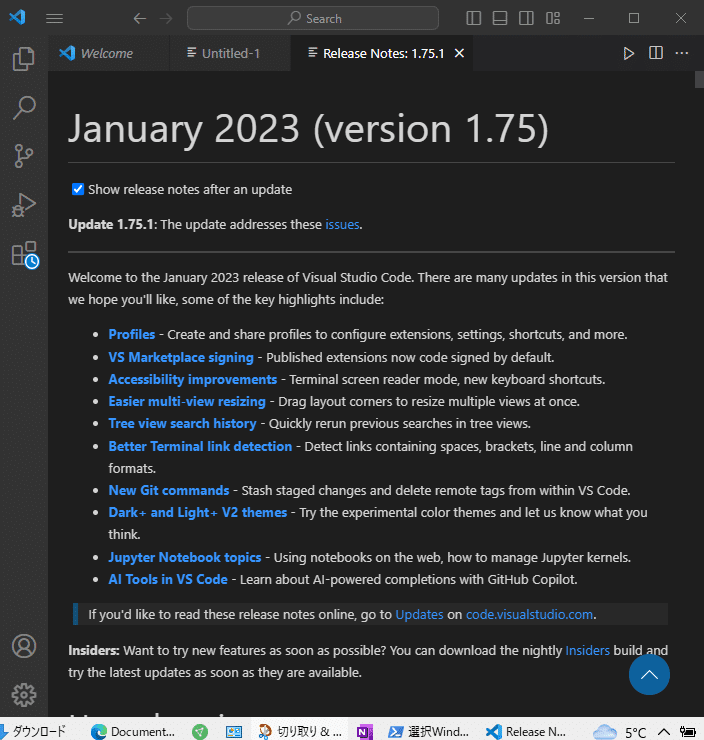Open the green paper-plane taskbar app icon

coord(200,732)
